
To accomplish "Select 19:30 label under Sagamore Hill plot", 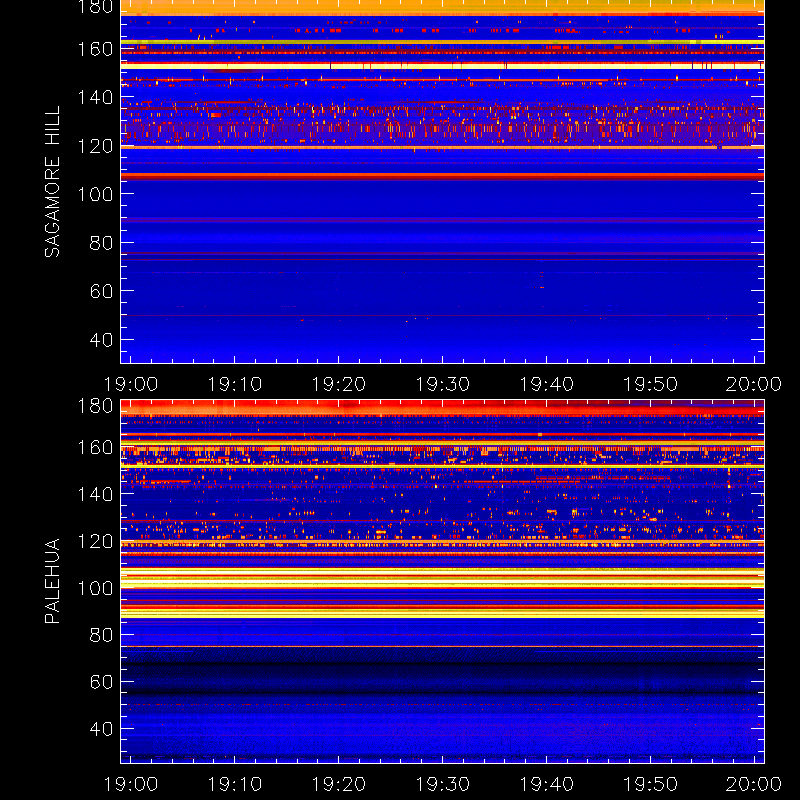I will point(442,384).
